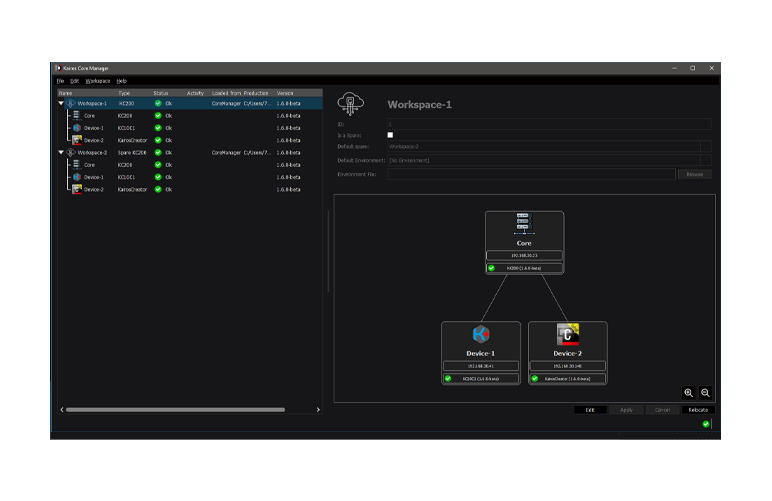The image size is (772, 501).
Task: Zoom out of the workspace diagram
Action: click(705, 393)
